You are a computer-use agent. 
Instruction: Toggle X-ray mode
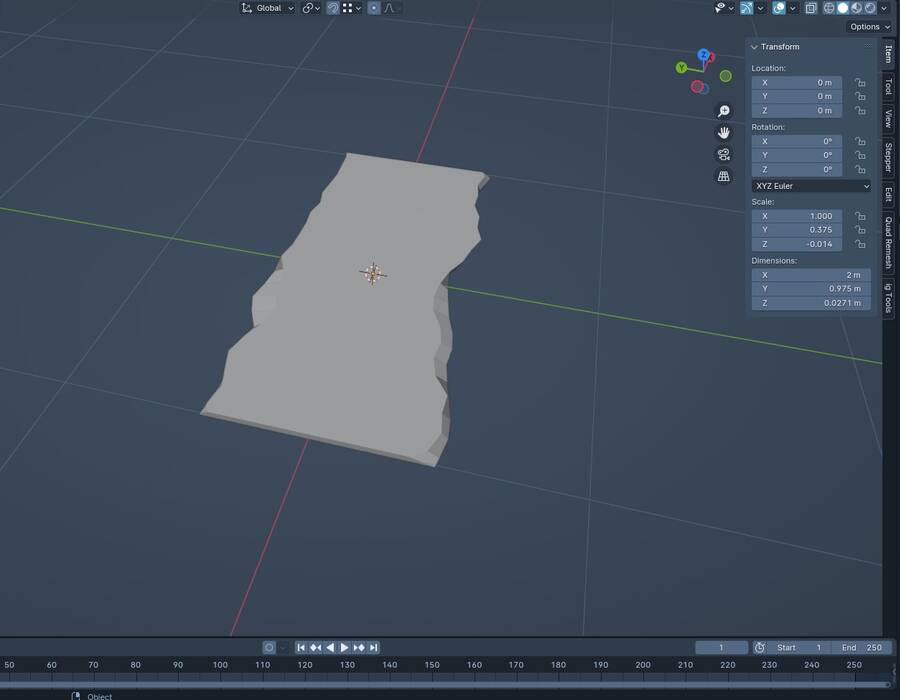[810, 8]
